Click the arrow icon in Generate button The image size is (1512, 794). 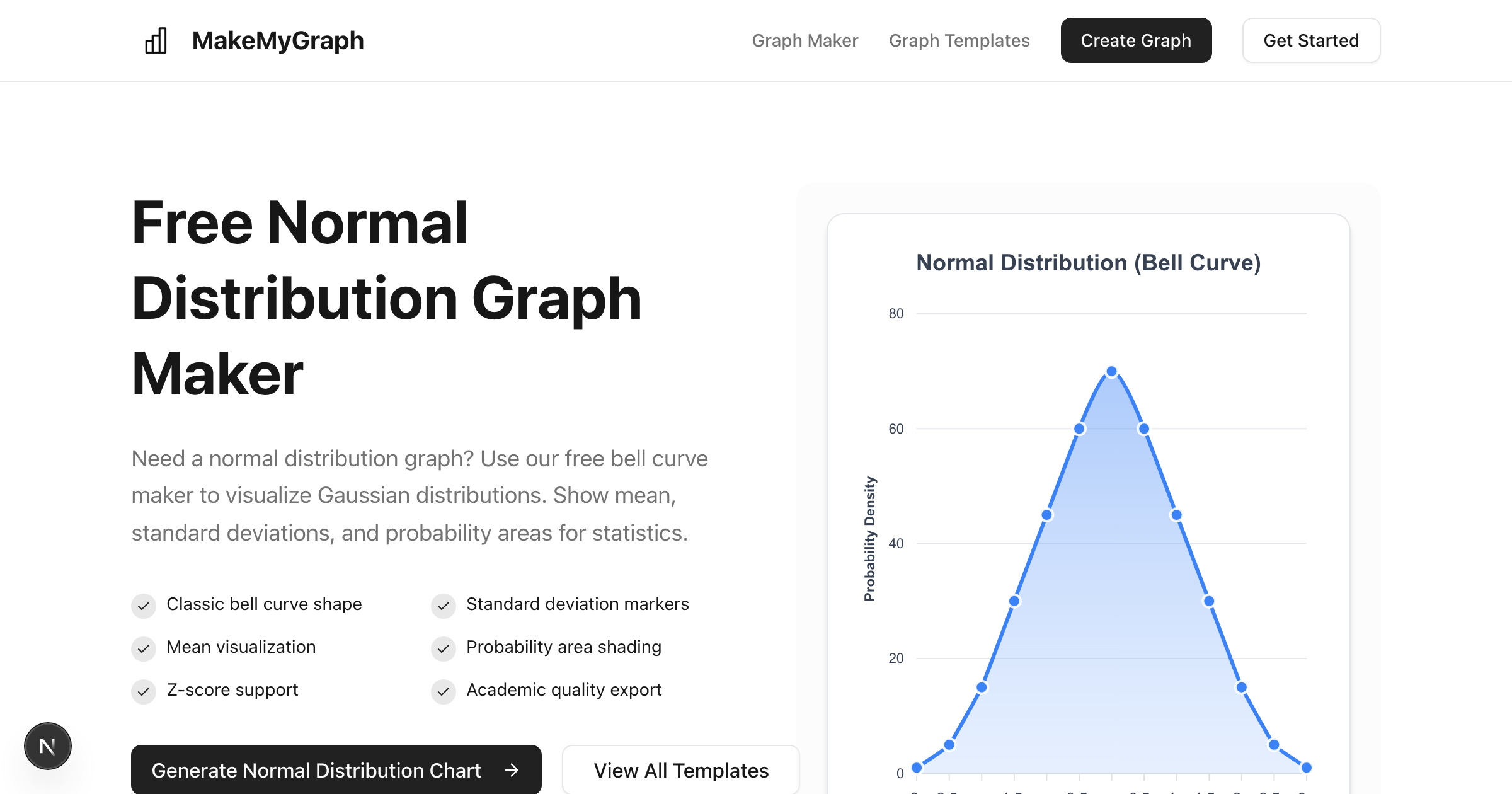point(512,770)
